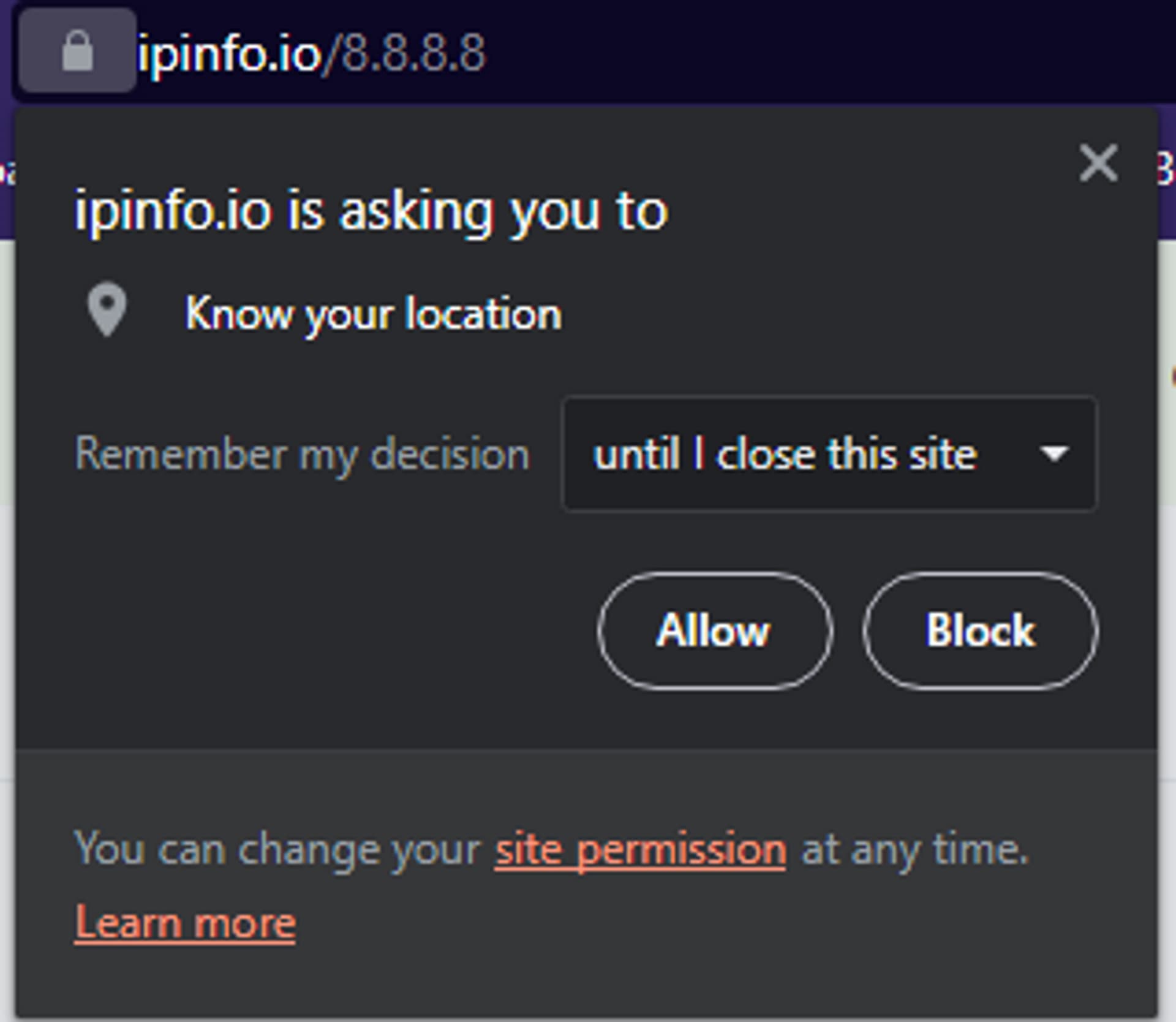Block the location request
This screenshot has height=1022, width=1176.
pyautogui.click(x=981, y=631)
